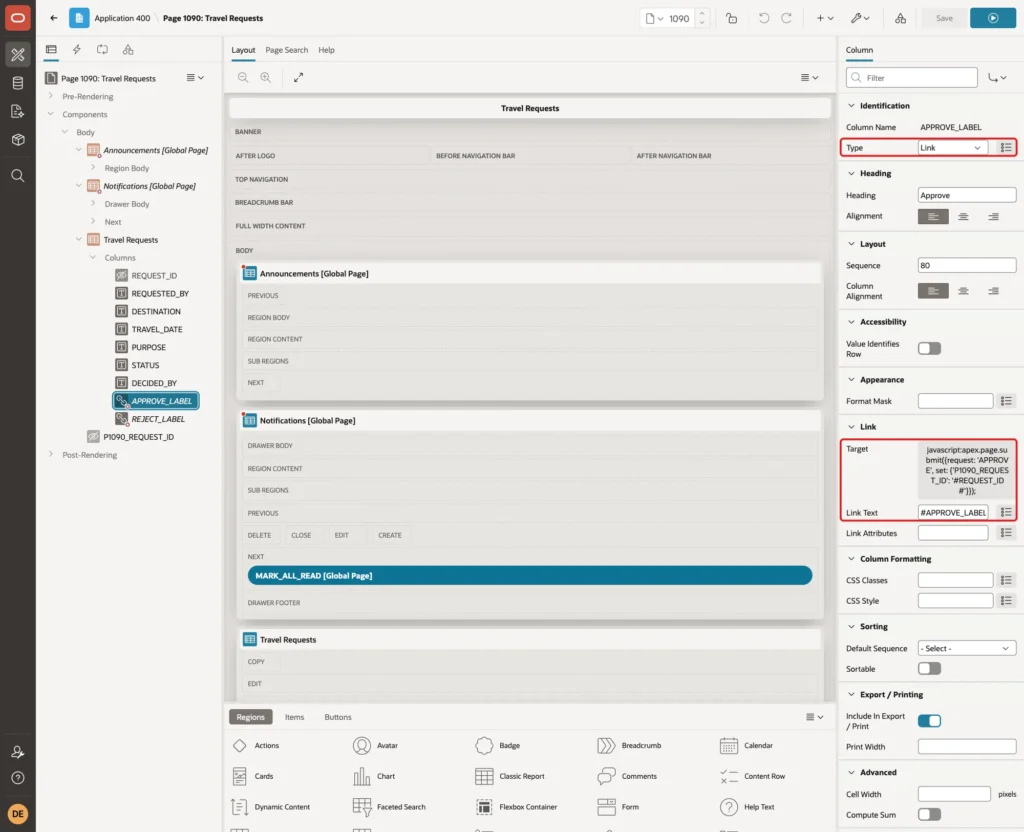Set Column Alignment to center
This screenshot has height=832, width=1024.
click(963, 291)
